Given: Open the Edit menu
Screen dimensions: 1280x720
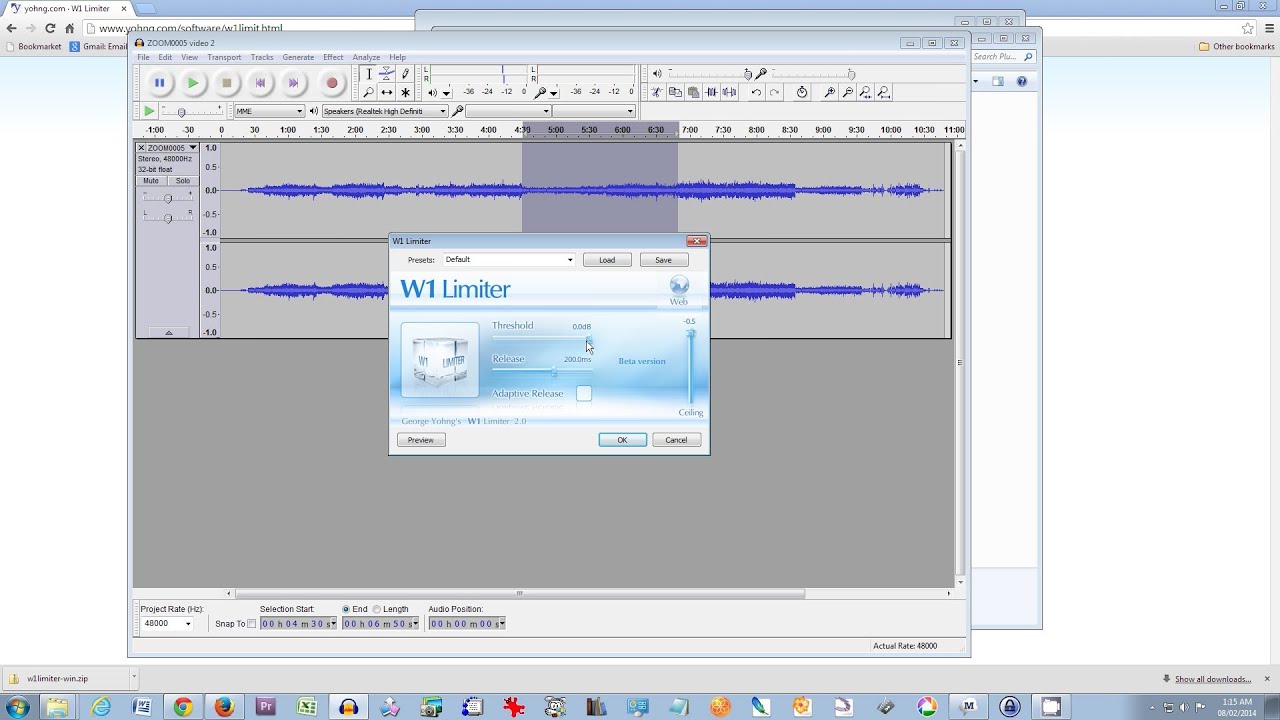Looking at the screenshot, I should [165, 57].
